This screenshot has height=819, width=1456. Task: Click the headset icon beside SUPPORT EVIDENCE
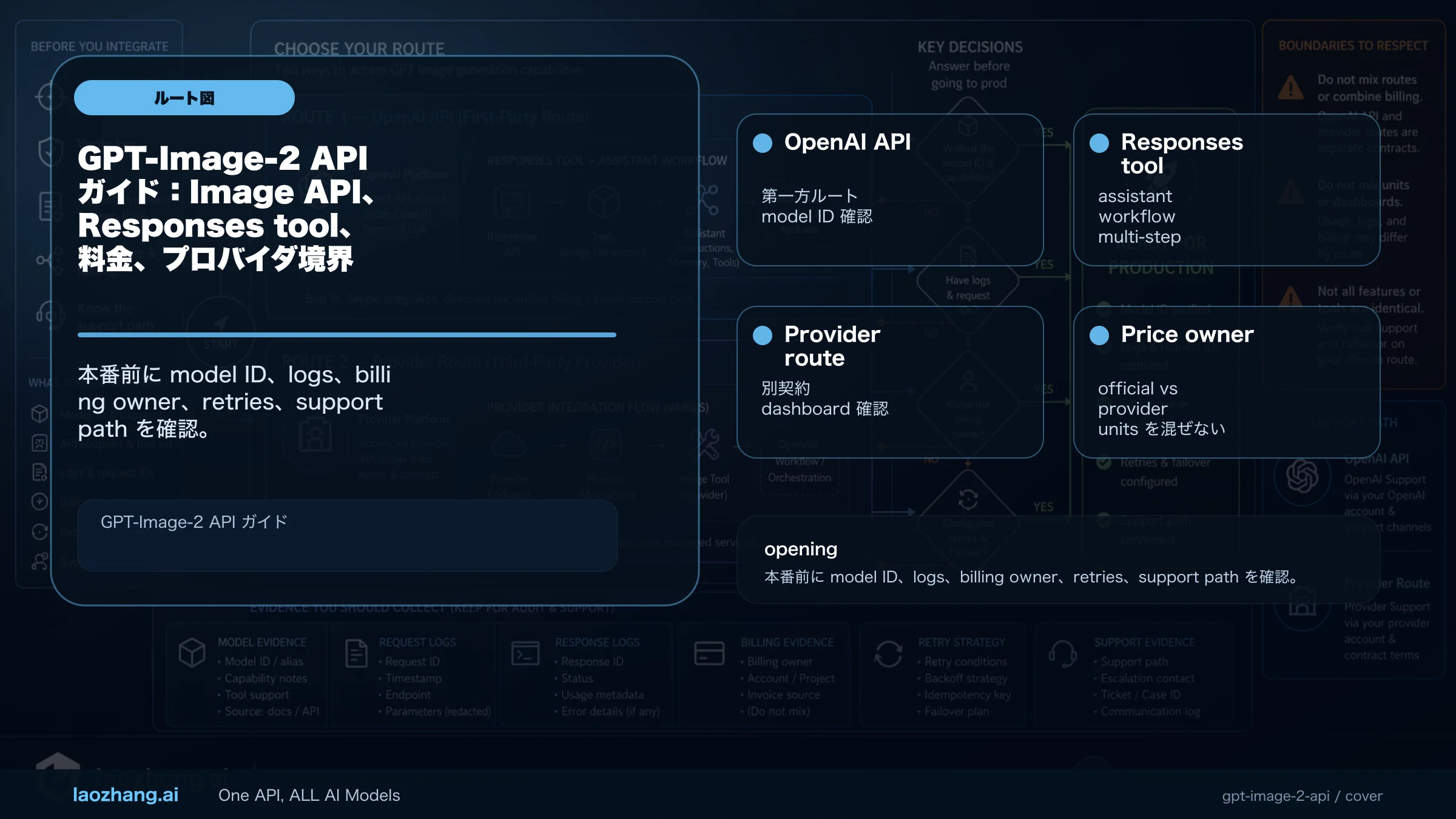point(1062,653)
